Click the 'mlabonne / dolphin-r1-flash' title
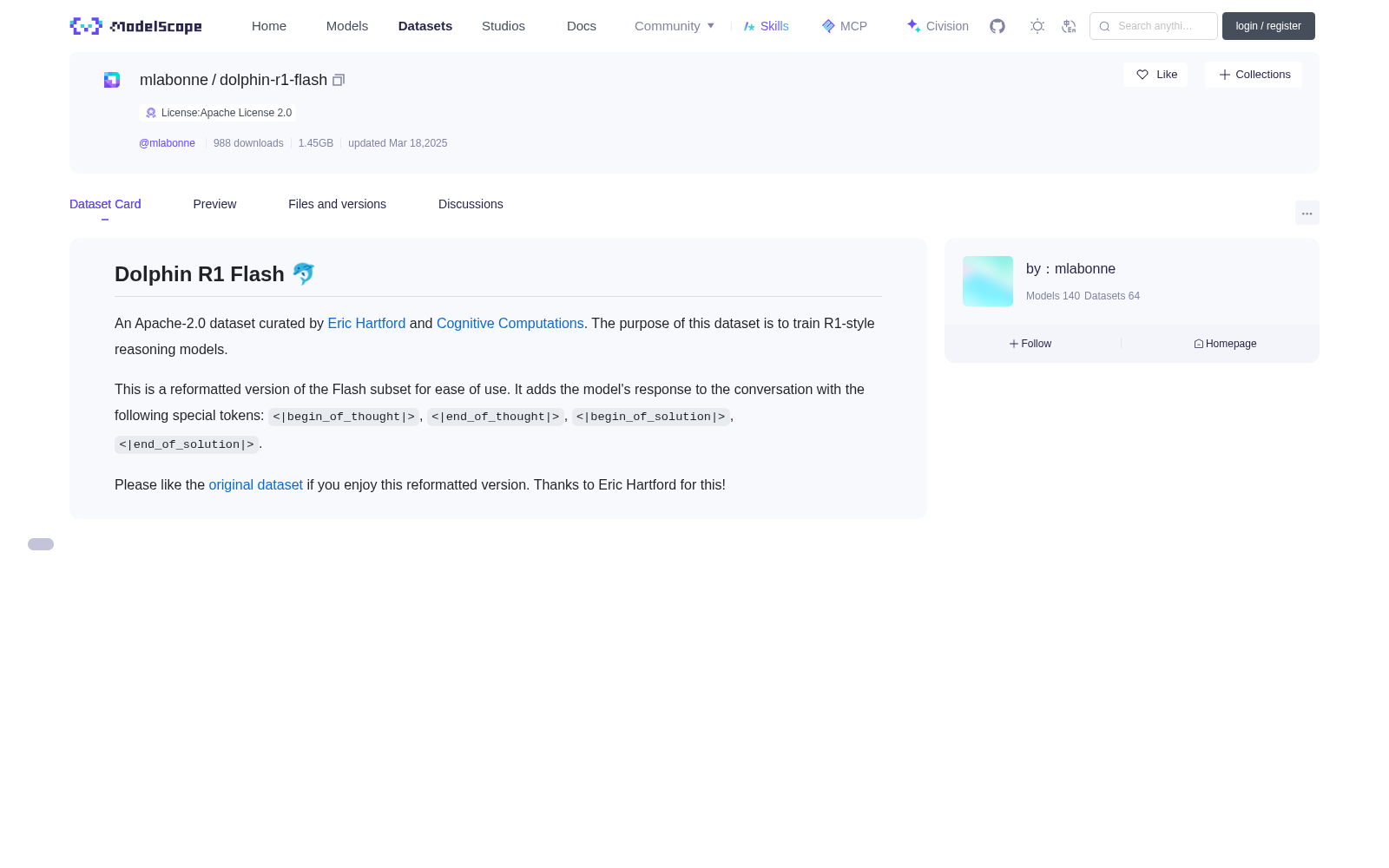The width and height of the screenshot is (1389, 868). [x=234, y=80]
